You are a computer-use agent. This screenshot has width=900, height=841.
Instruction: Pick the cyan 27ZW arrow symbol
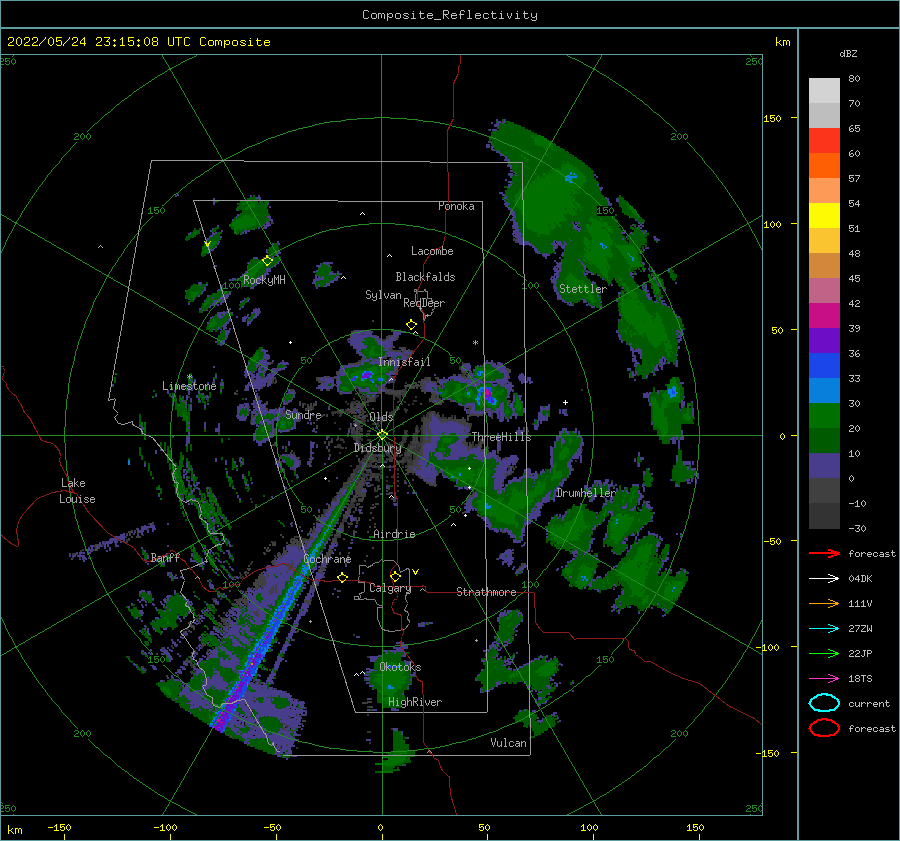click(824, 629)
